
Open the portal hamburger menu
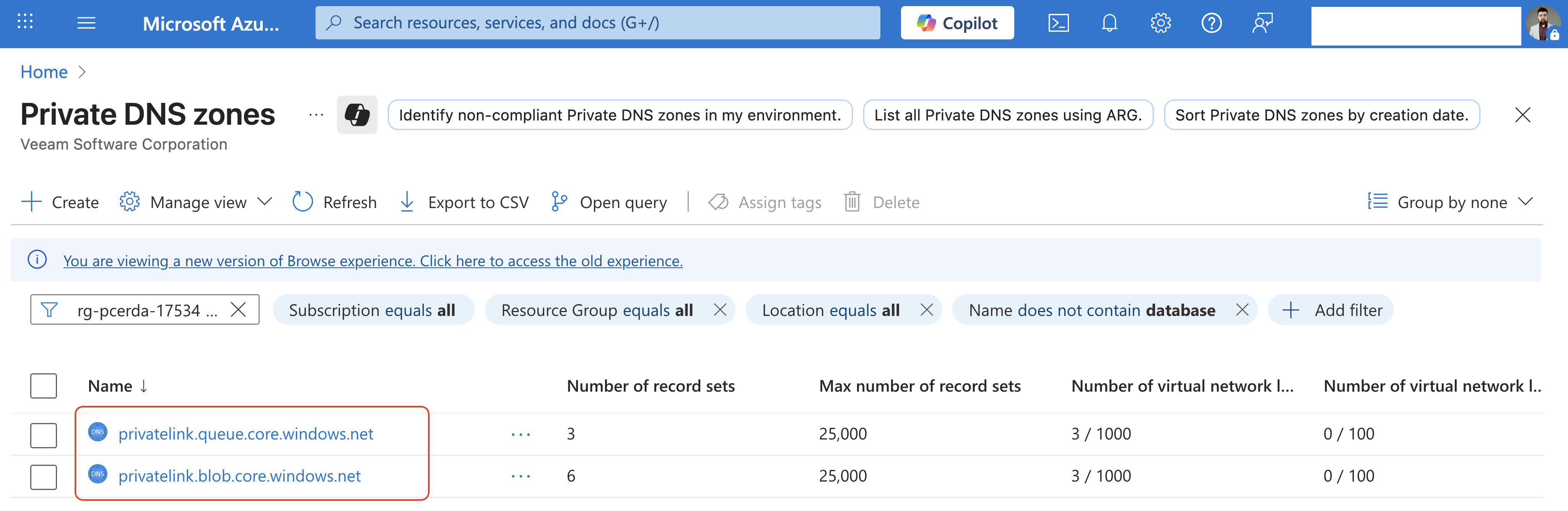click(86, 23)
